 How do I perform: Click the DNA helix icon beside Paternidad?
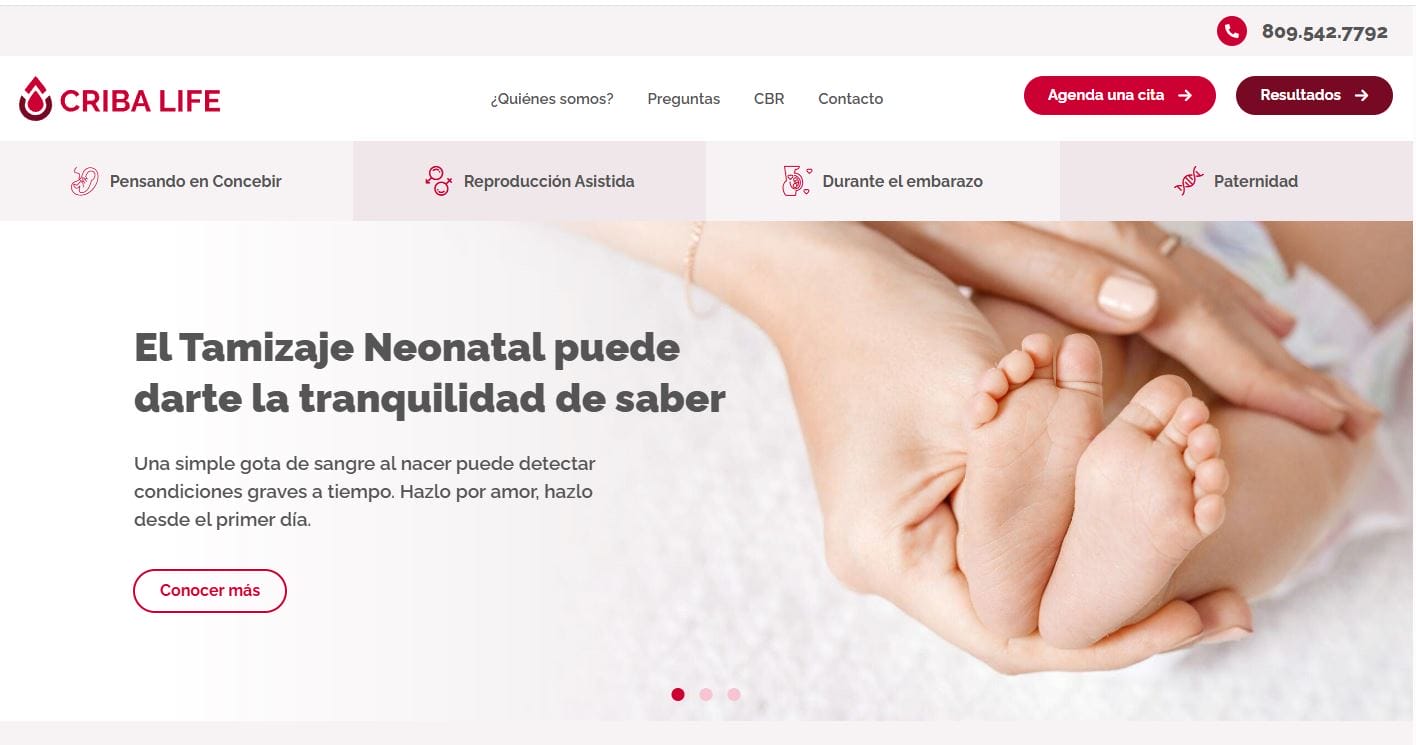1188,181
